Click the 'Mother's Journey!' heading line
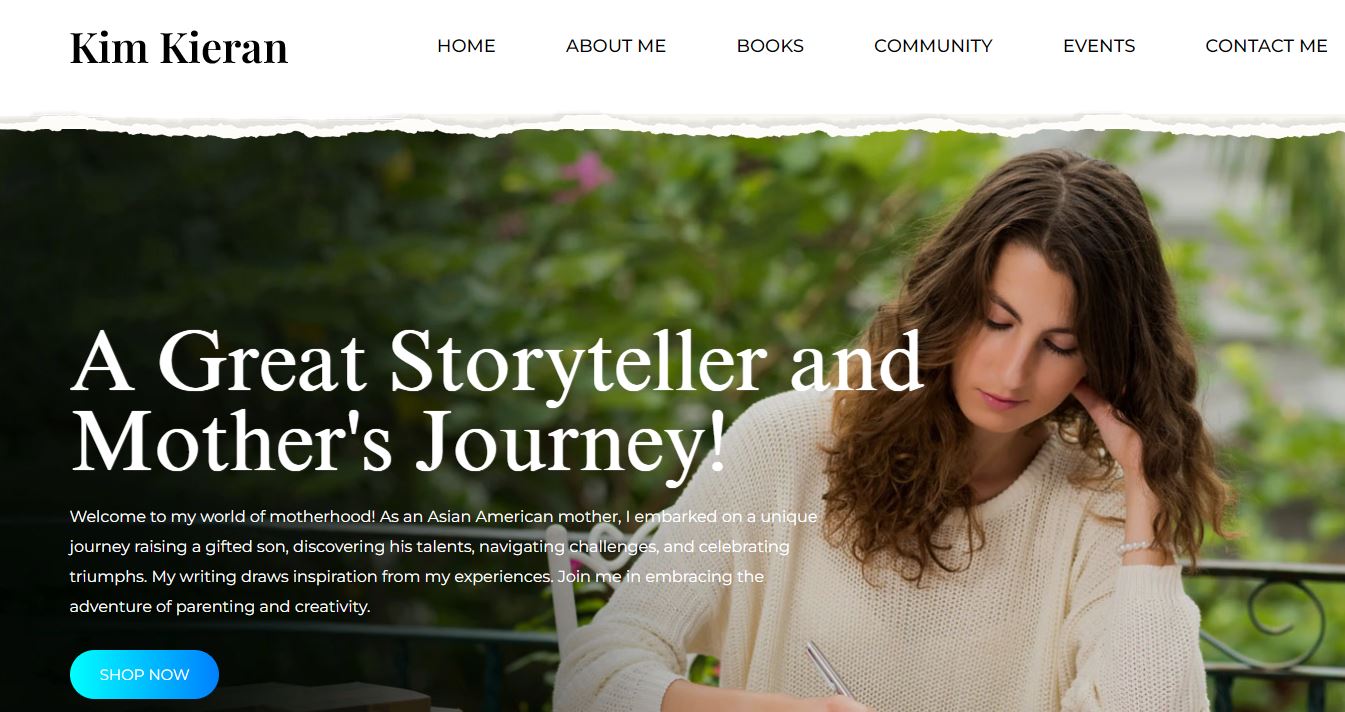 pos(398,440)
